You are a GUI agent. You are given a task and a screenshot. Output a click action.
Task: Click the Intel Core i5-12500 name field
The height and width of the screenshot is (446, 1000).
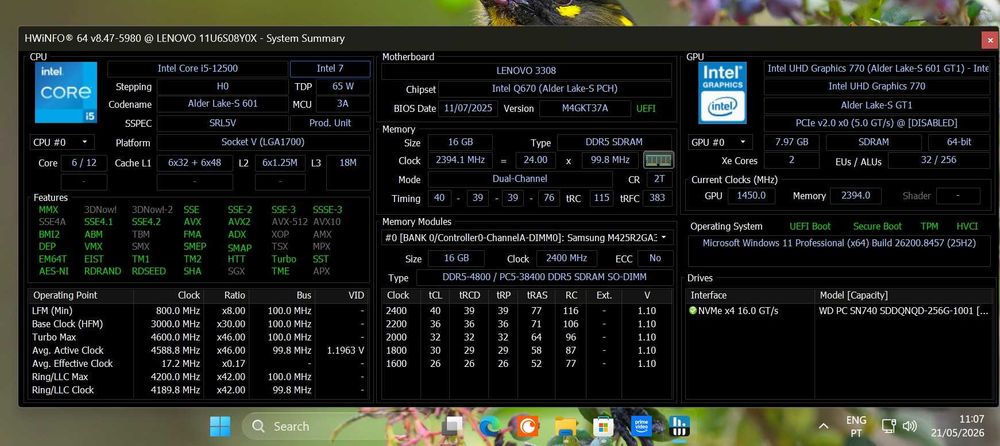198,68
